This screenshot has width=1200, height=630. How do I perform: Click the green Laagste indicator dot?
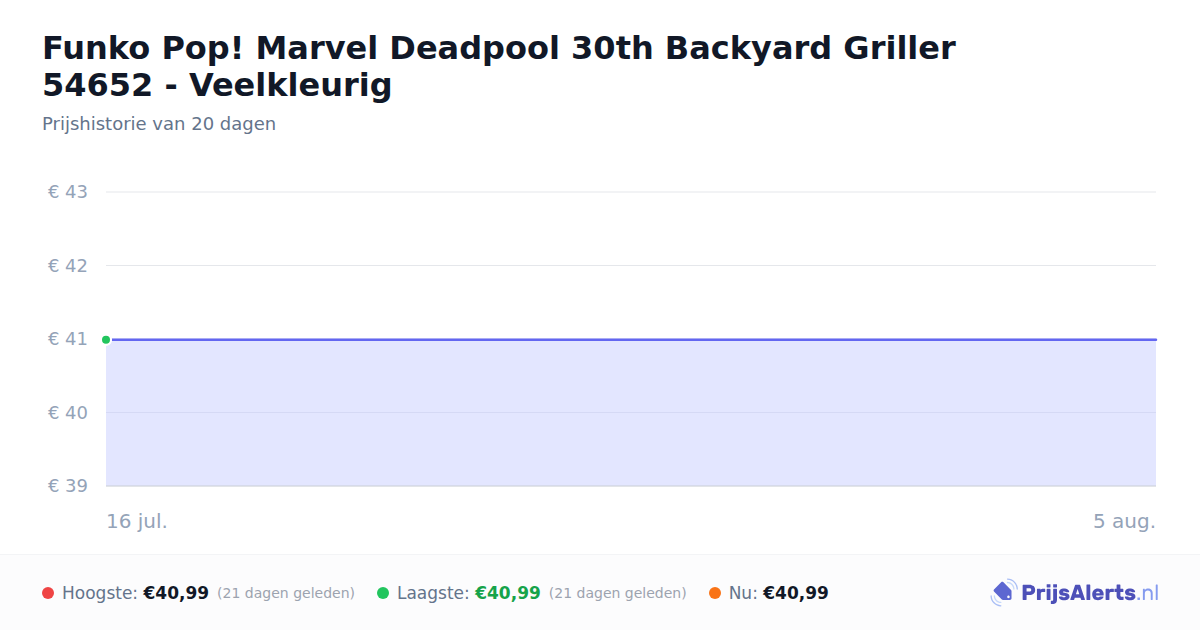(383, 593)
